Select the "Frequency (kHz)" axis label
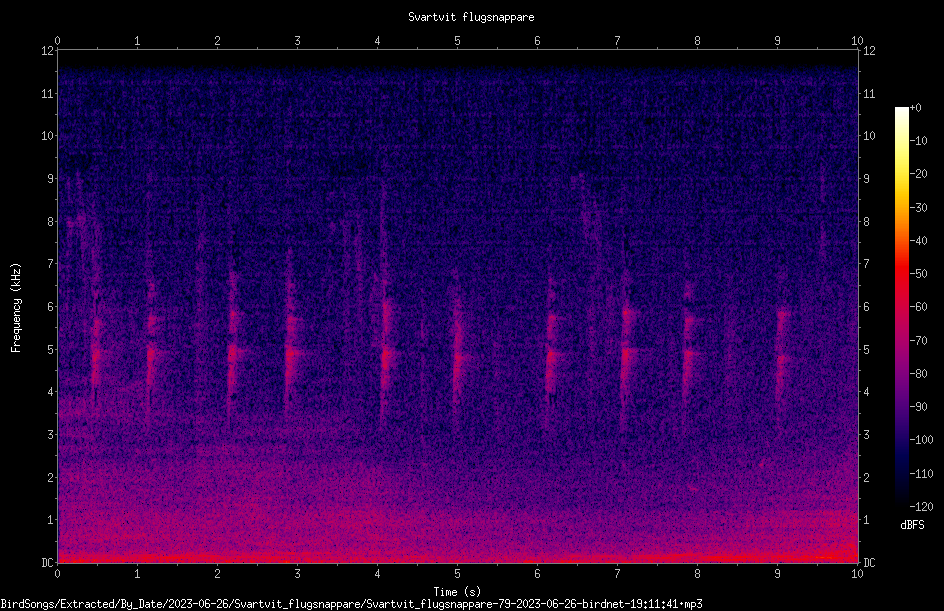 [16, 308]
